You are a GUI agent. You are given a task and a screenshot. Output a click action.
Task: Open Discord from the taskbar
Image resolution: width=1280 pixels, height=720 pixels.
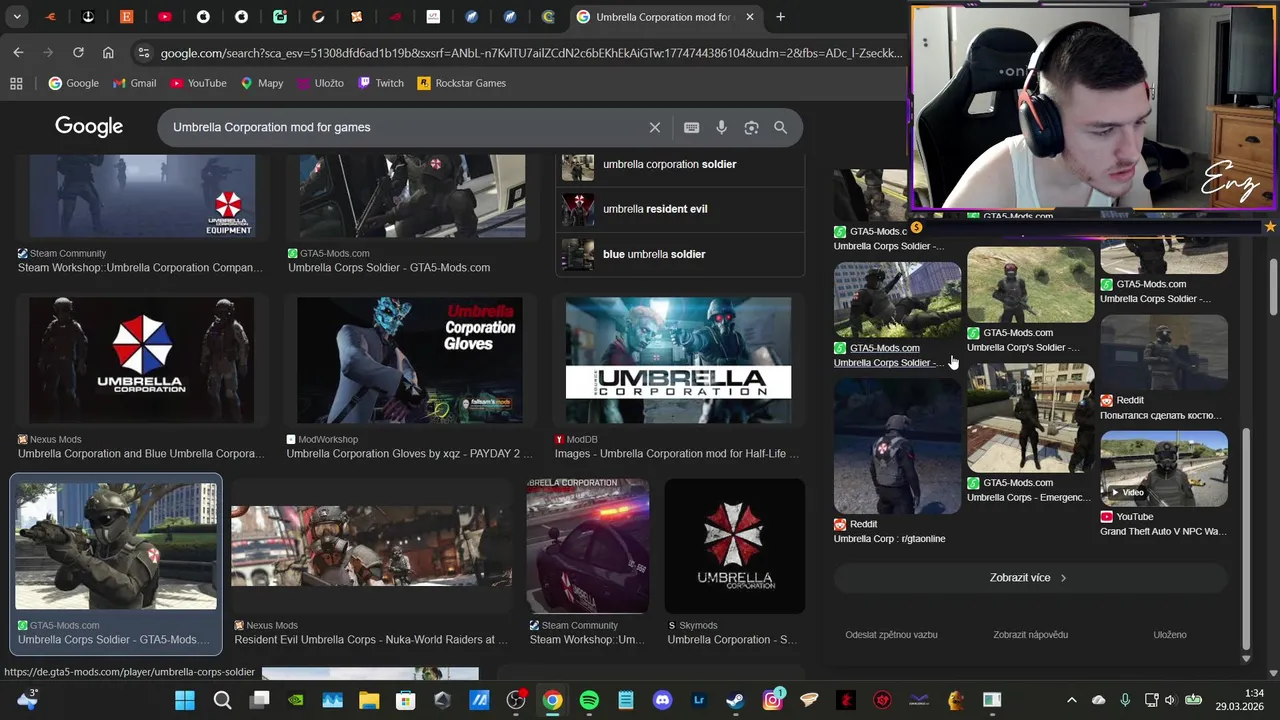pos(662,700)
